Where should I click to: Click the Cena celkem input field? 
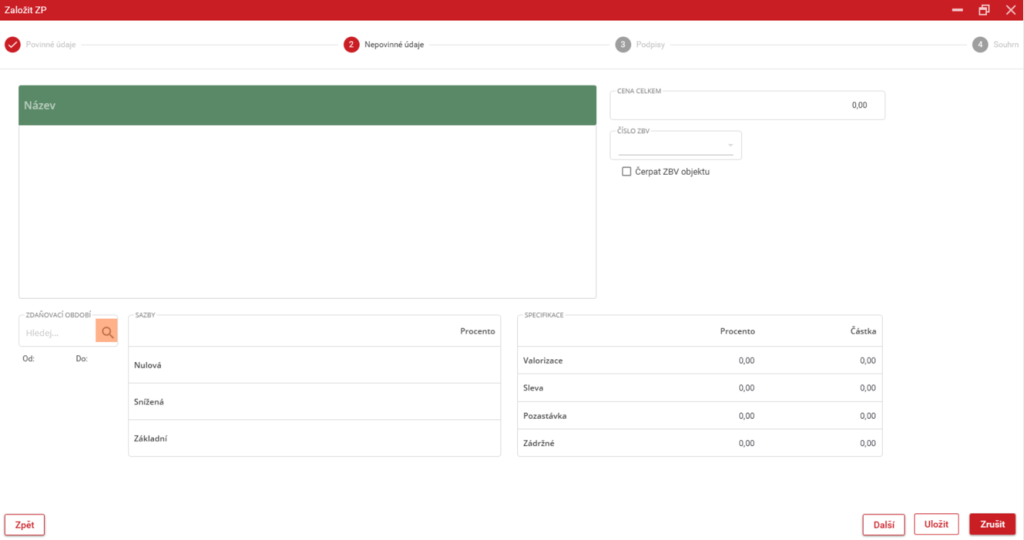(747, 105)
